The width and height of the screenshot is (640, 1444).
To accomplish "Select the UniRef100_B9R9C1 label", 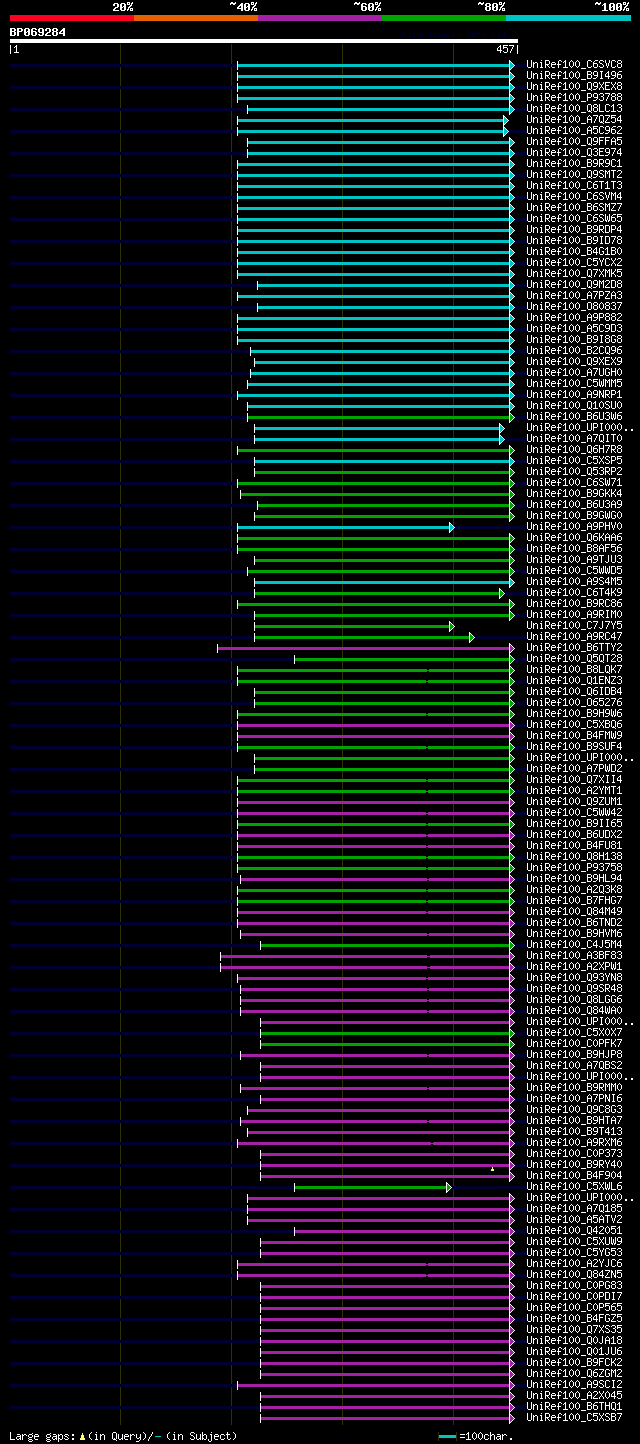I will [574, 163].
